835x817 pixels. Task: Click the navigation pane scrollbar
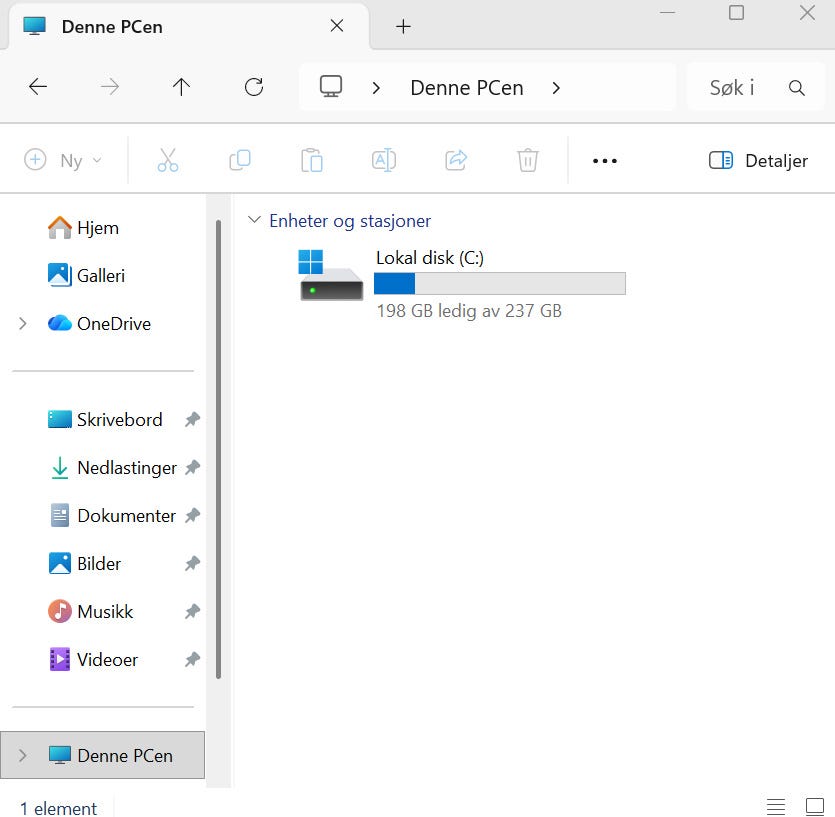pyautogui.click(x=218, y=450)
